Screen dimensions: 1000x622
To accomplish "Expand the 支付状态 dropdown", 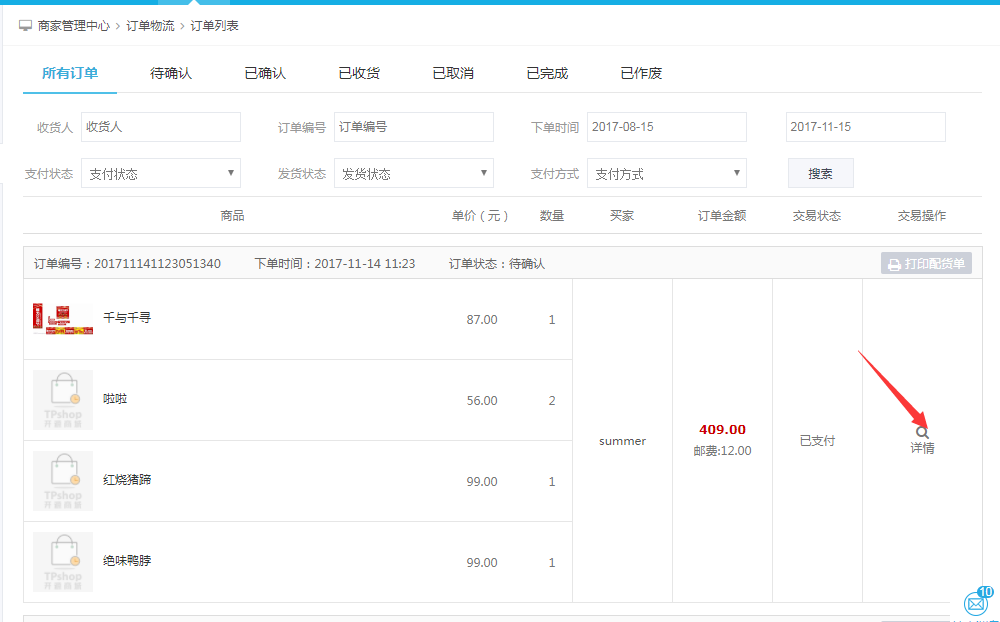I will pyautogui.click(x=160, y=173).
